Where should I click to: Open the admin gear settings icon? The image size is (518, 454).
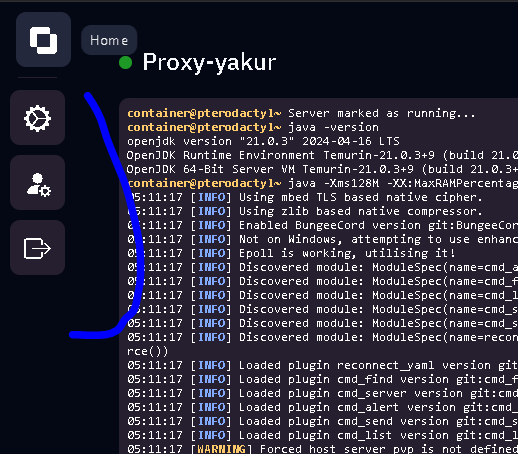[x=37, y=118]
